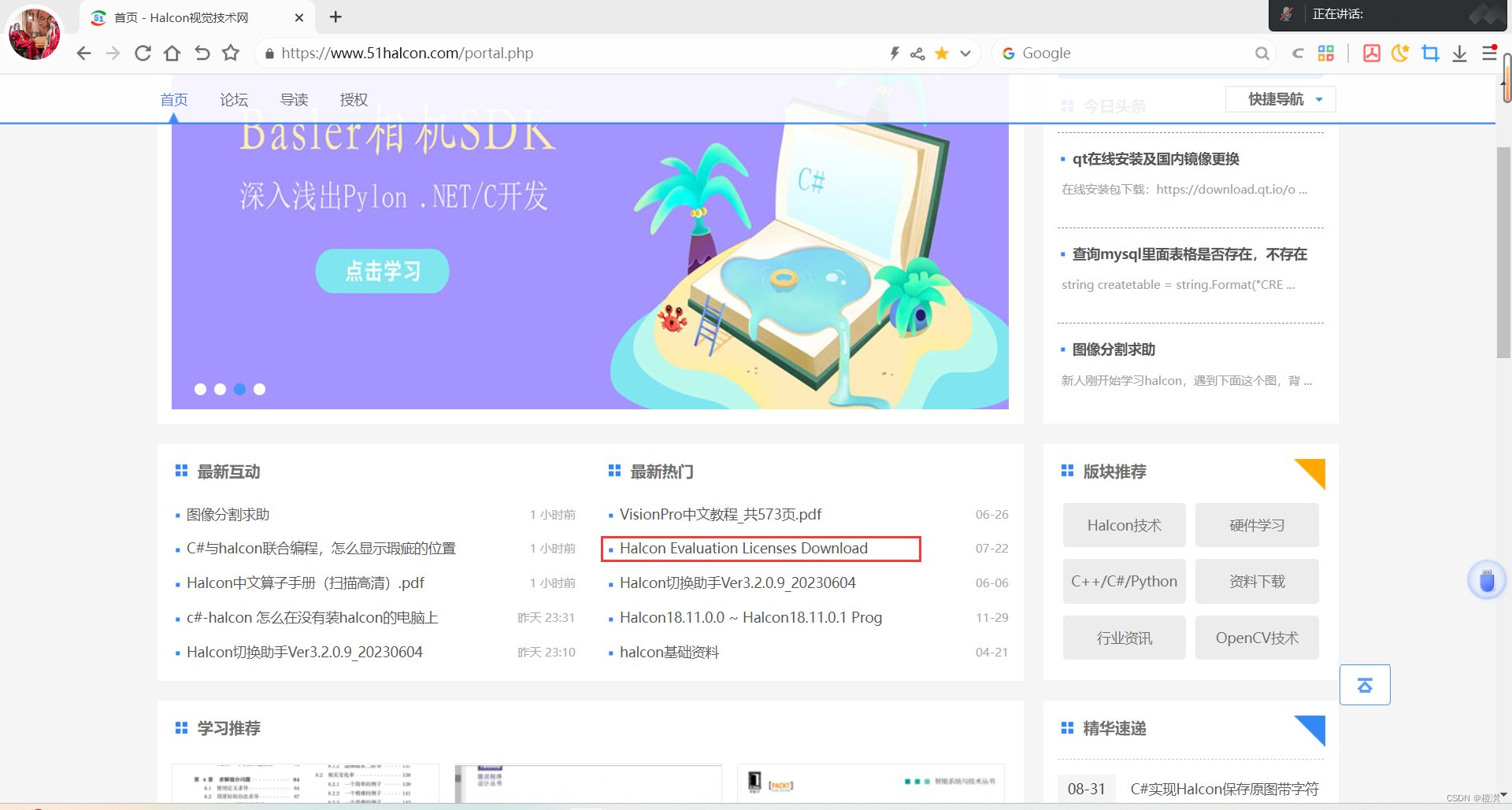This screenshot has width=1512, height=810.
Task: Go forward using the browser forward arrow
Action: pos(113,54)
